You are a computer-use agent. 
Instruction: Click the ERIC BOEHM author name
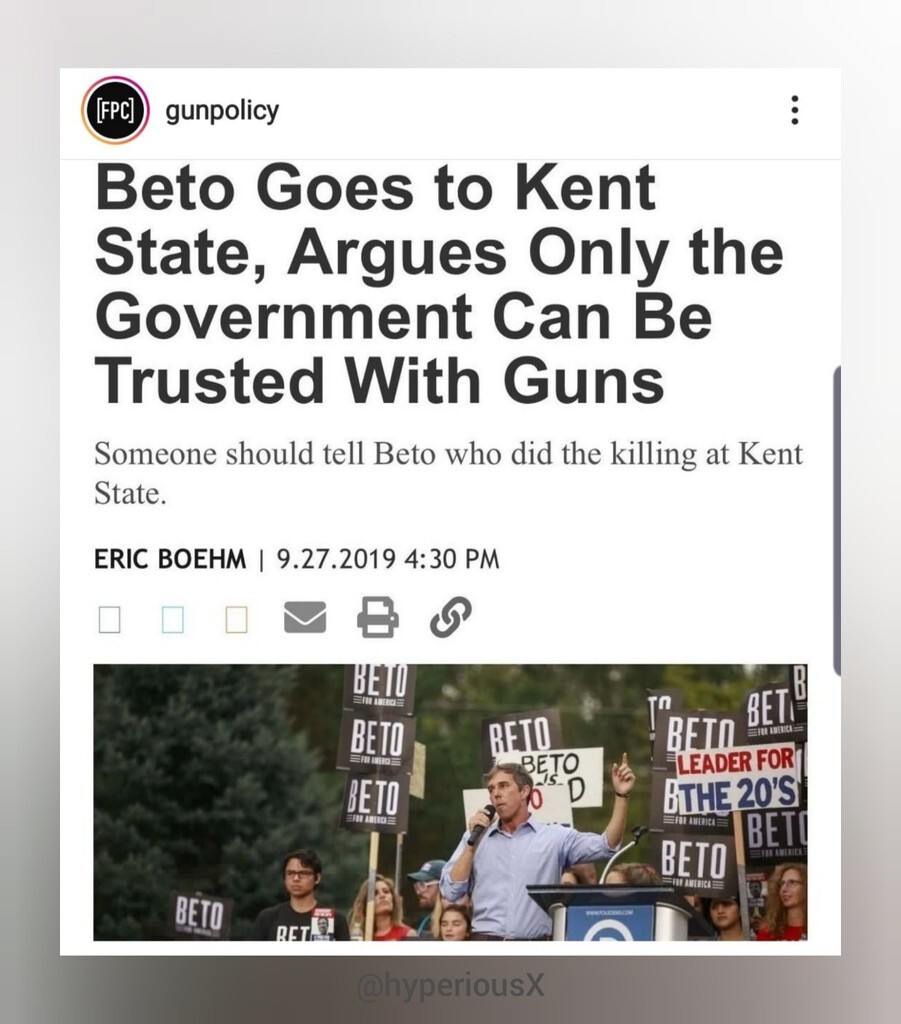click(170, 559)
